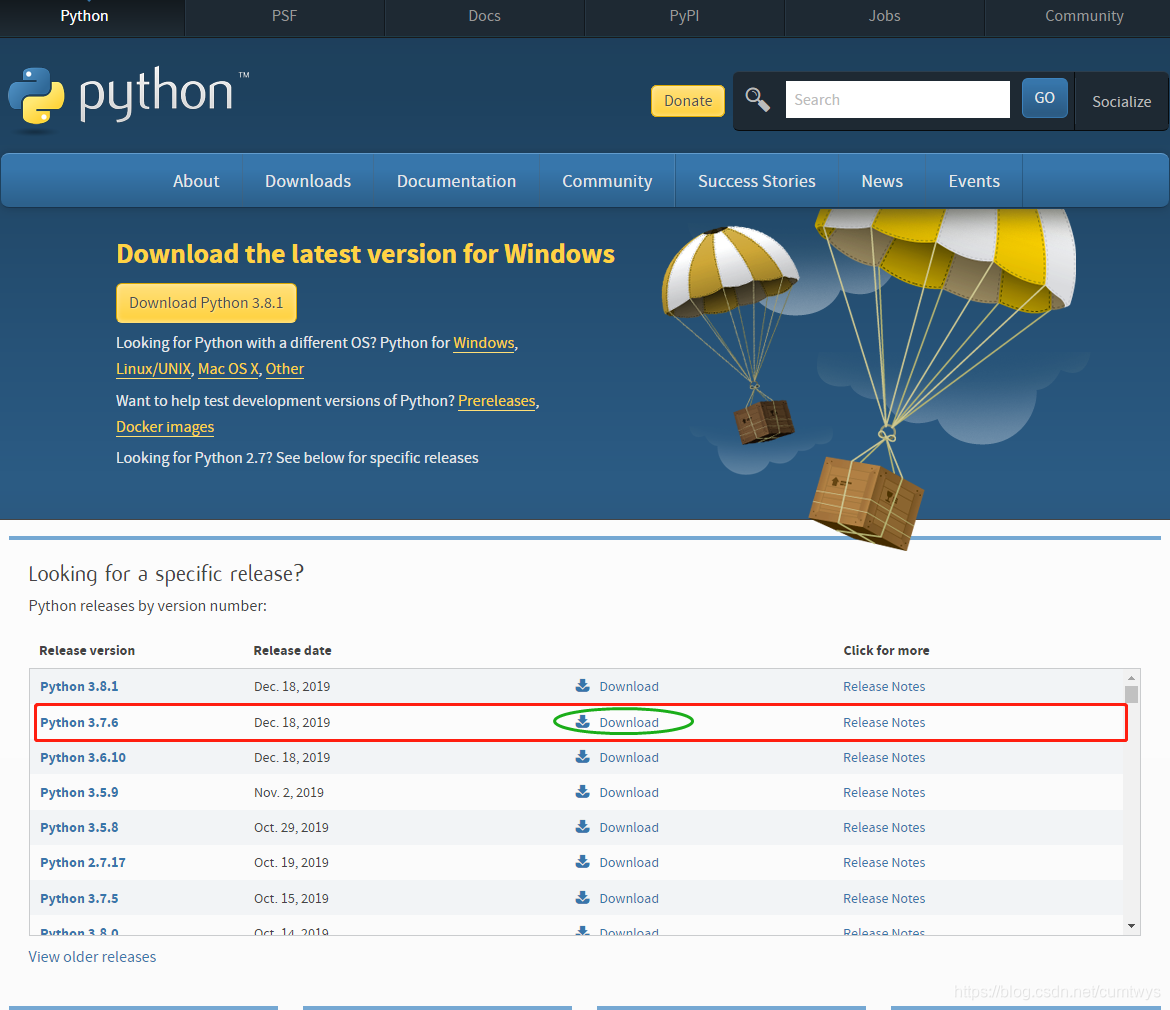The height and width of the screenshot is (1010, 1170).
Task: Click release list scrollbar down arrow
Action: coord(1131,926)
